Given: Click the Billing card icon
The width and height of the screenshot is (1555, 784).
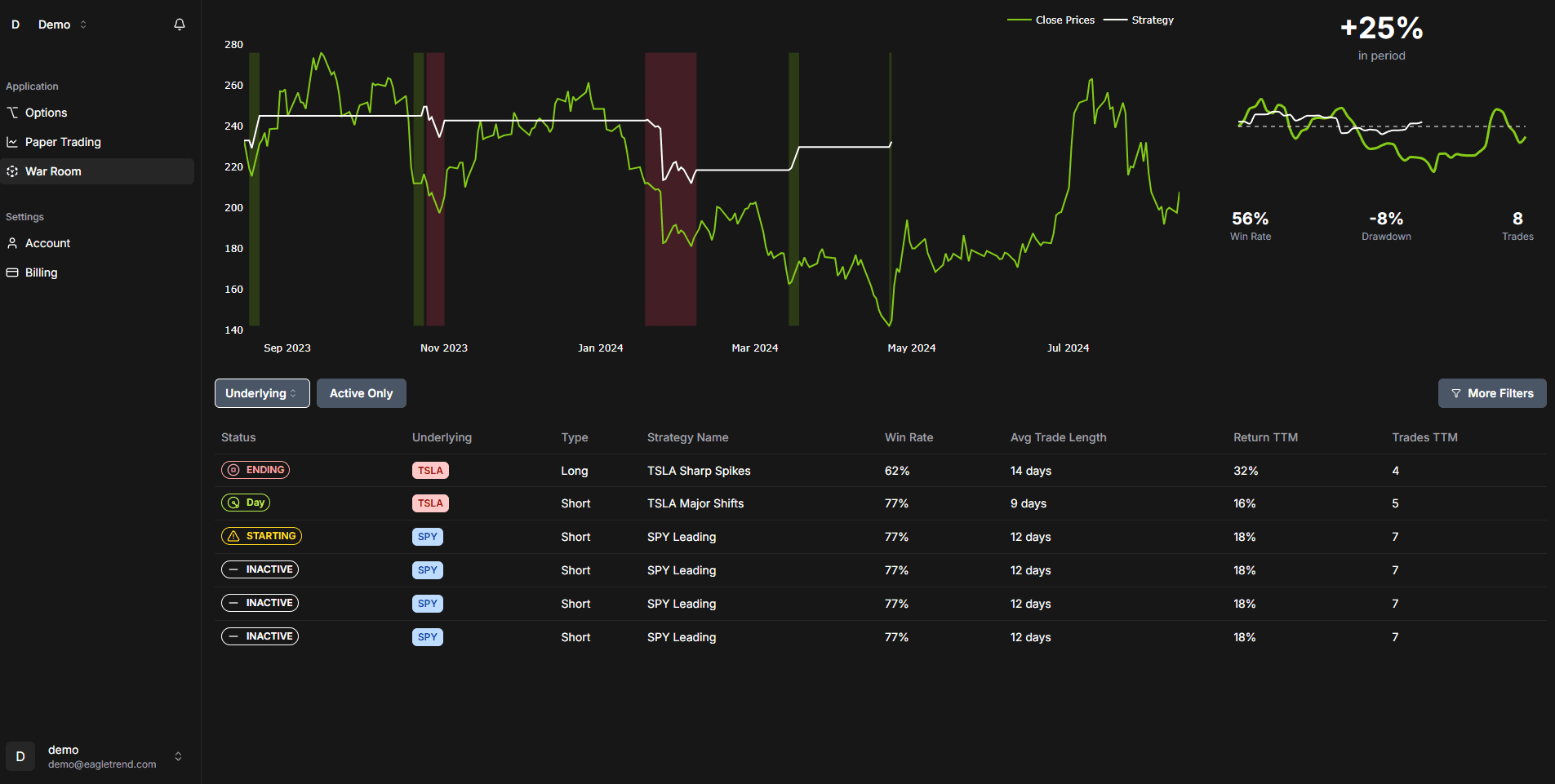Looking at the screenshot, I should 12,272.
